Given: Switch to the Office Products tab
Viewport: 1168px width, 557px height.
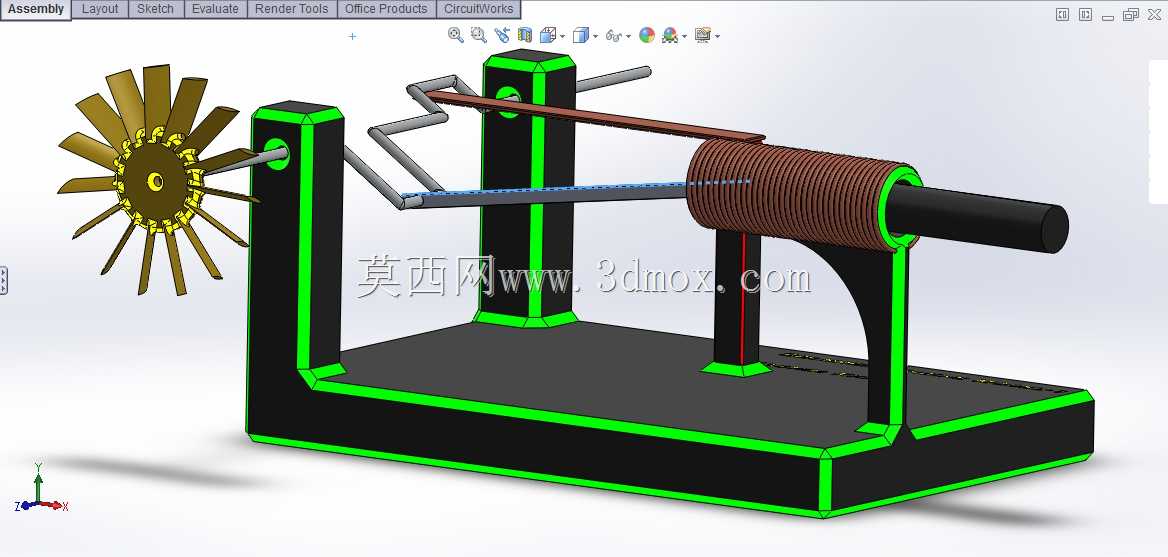Looking at the screenshot, I should (387, 9).
